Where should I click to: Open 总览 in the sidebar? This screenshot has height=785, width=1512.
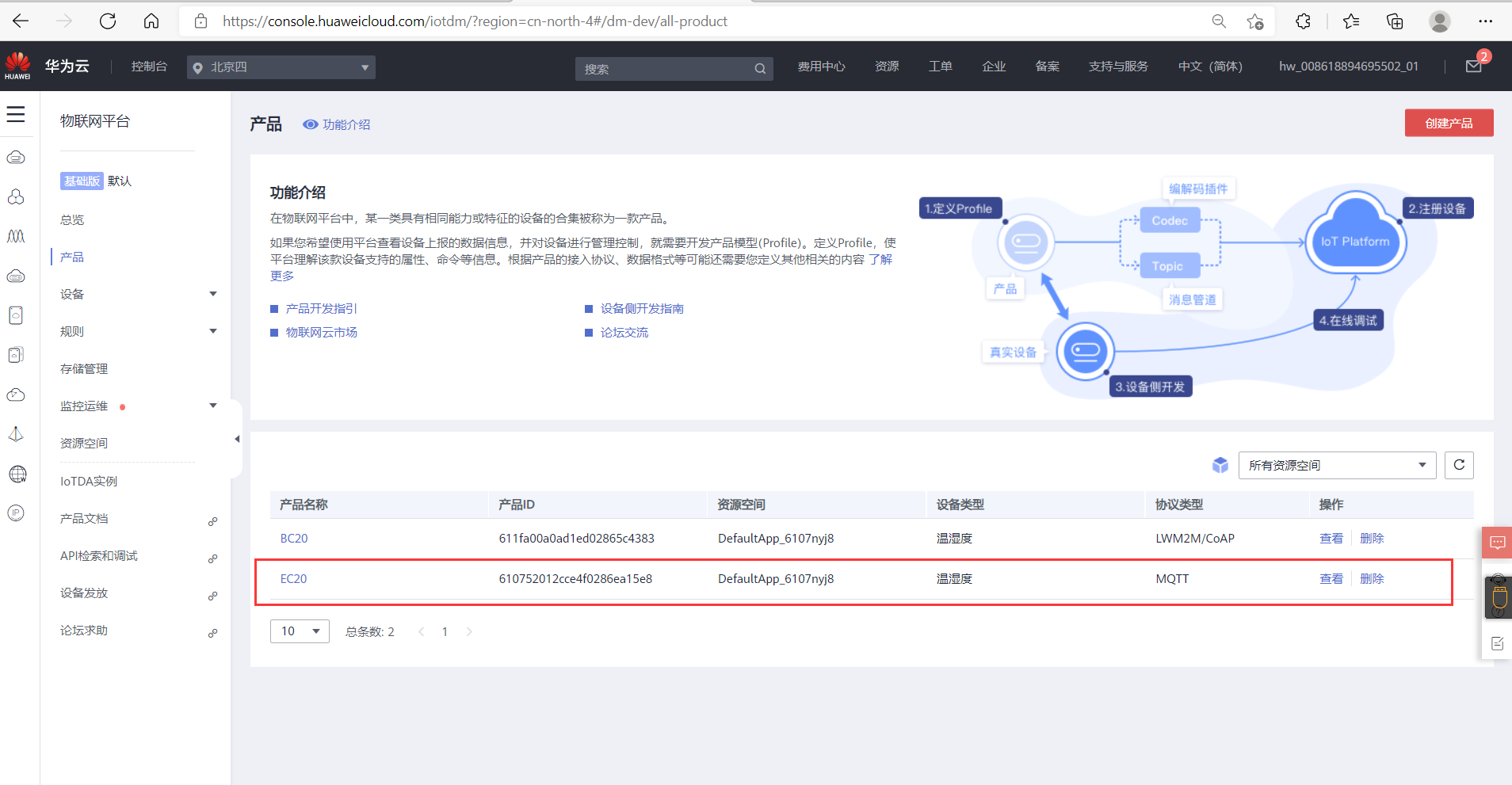pos(72,219)
